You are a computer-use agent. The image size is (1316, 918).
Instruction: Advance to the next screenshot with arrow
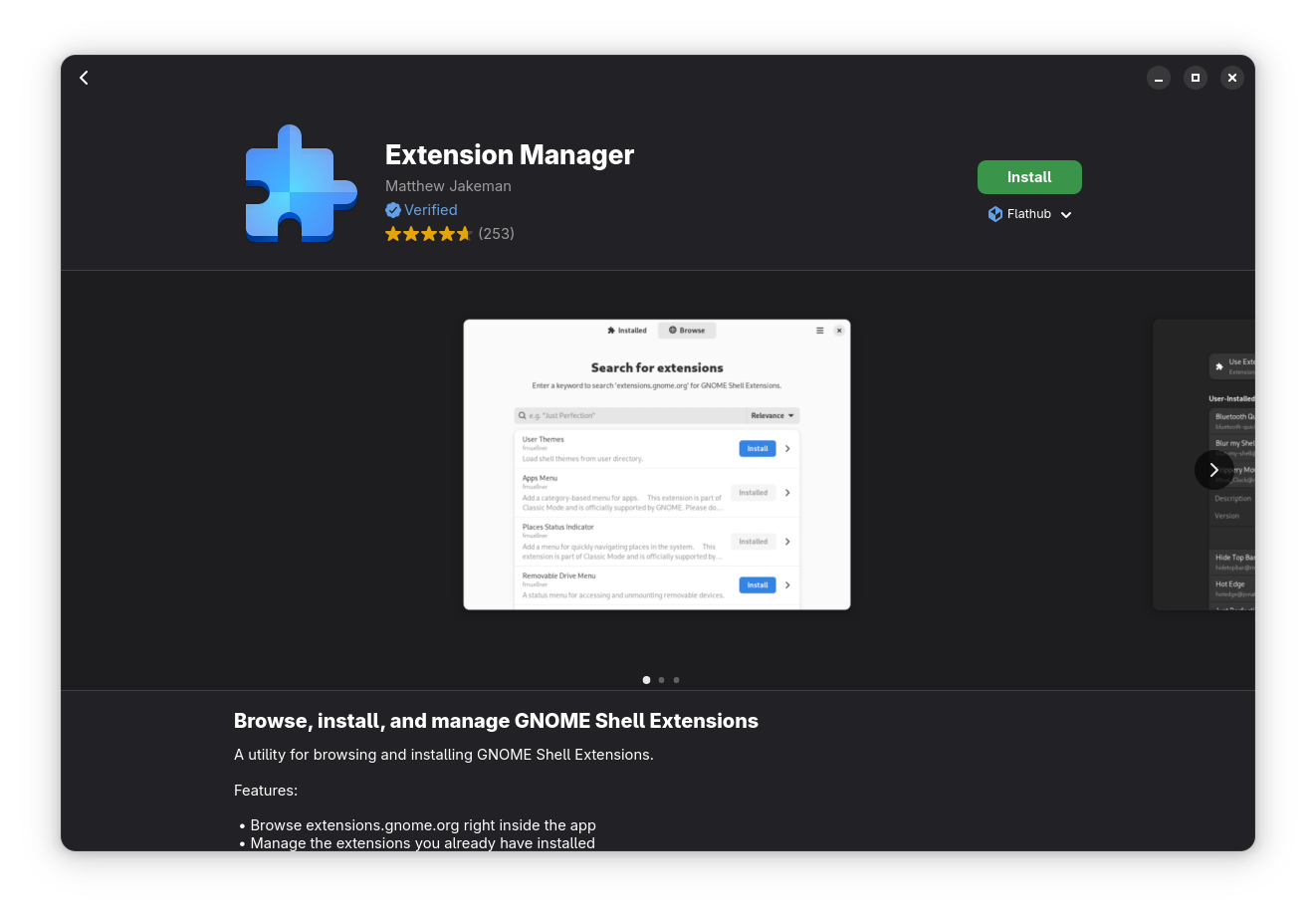tap(1213, 470)
